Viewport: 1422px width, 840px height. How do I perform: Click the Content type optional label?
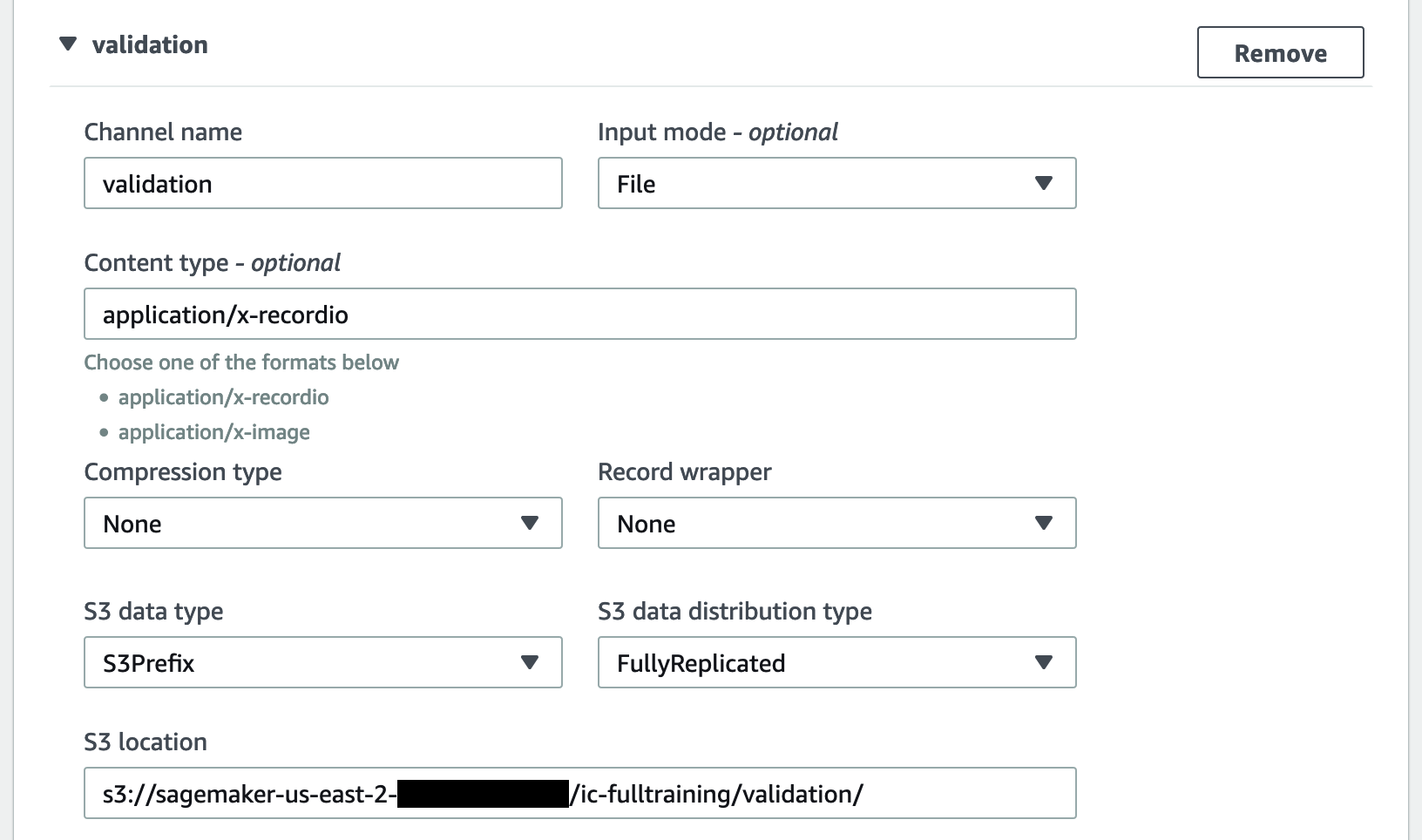click(x=212, y=262)
